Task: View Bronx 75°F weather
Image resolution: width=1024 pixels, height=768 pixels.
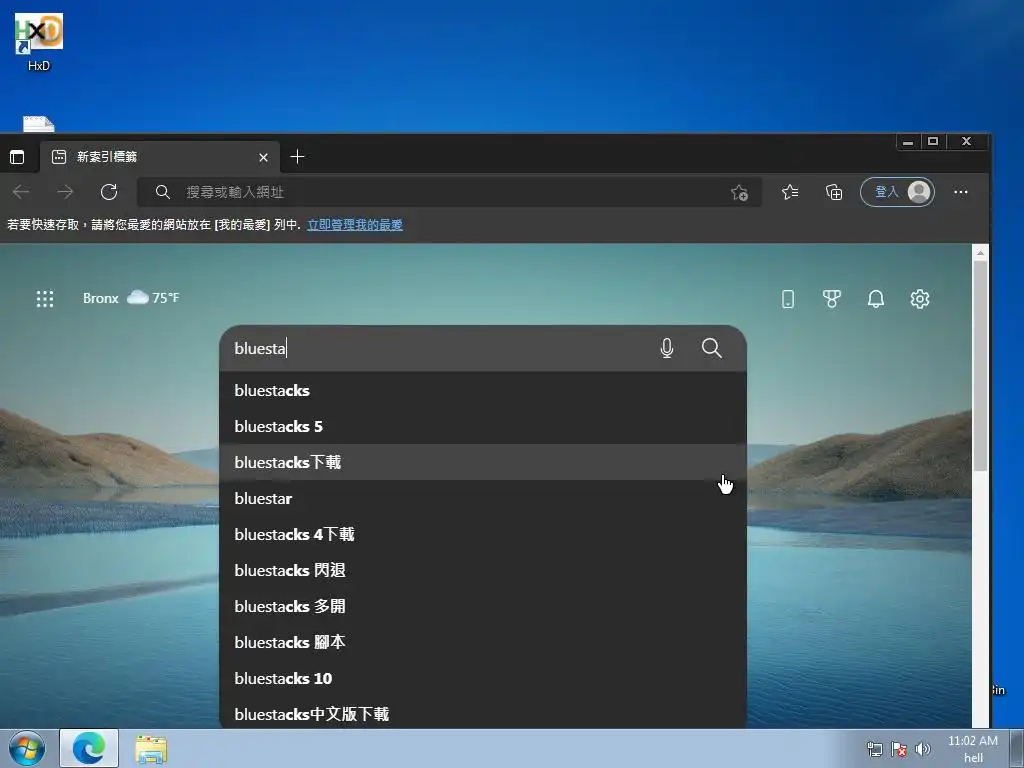Action: pos(131,298)
